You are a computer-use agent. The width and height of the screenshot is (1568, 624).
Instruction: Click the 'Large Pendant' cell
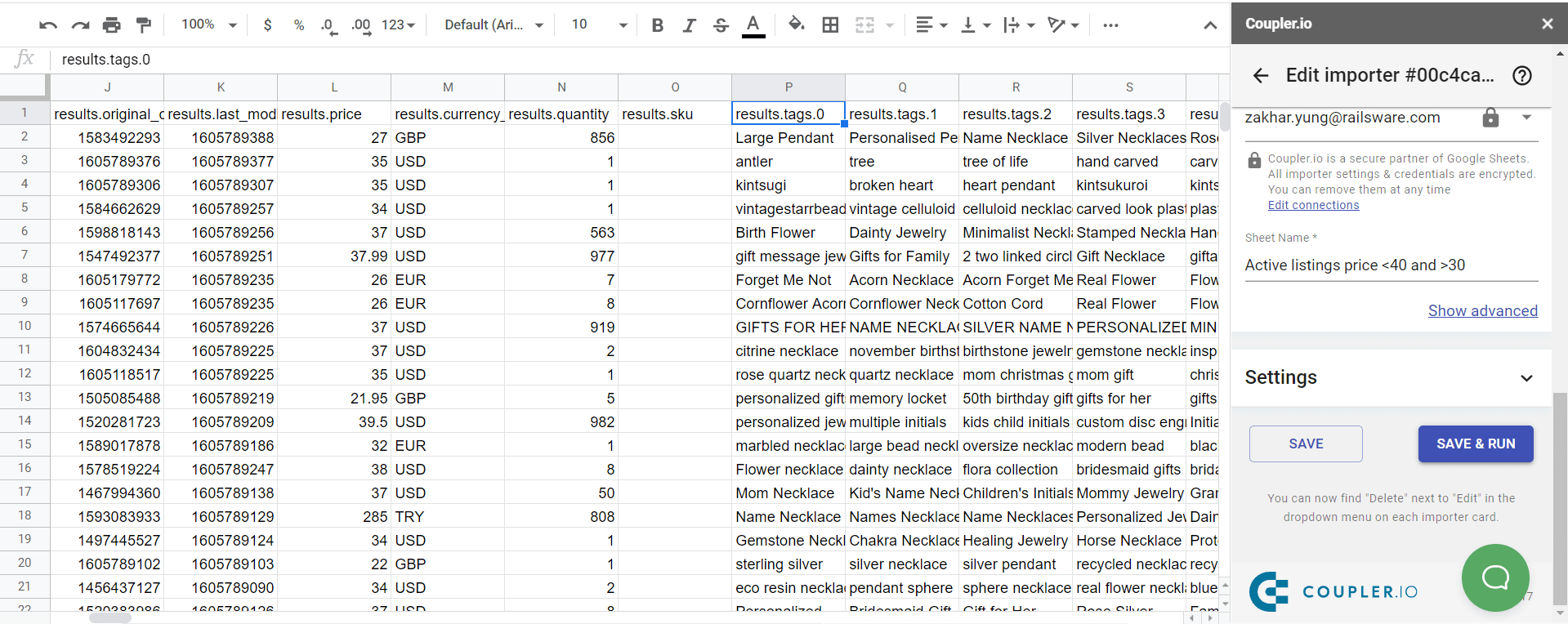click(788, 137)
